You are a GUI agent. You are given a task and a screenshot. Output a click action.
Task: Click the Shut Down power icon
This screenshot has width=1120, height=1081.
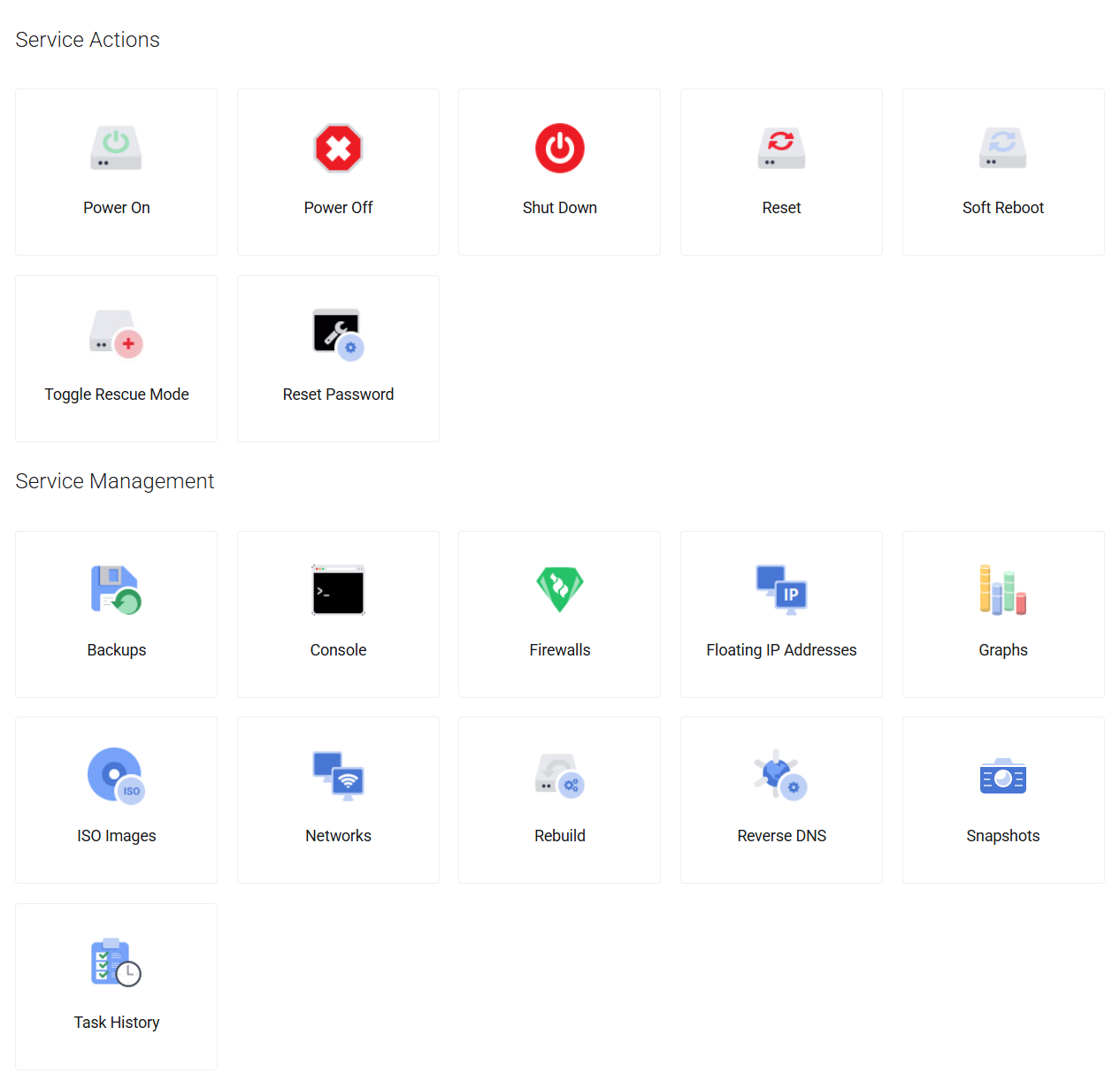point(559,148)
